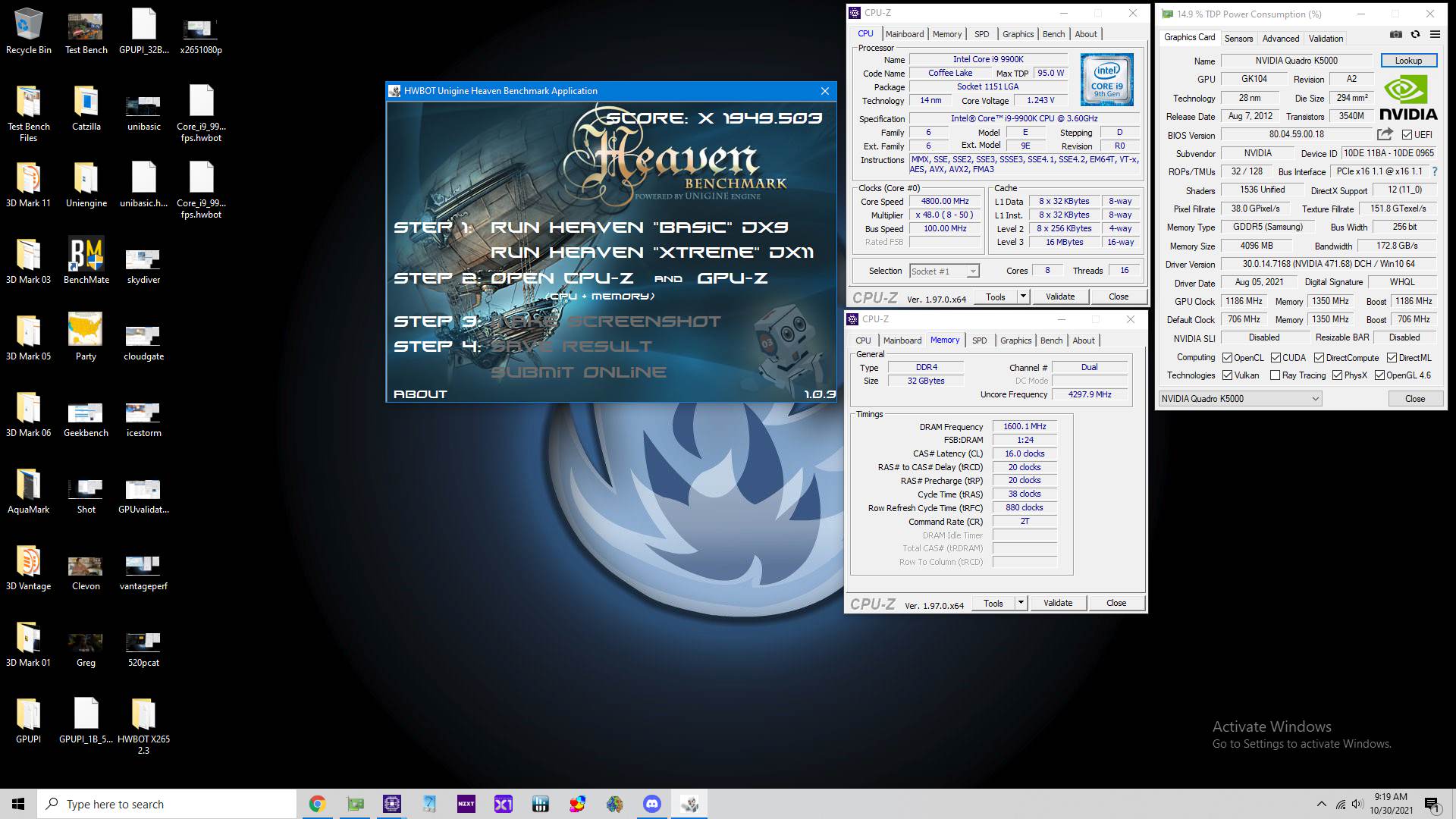The width and height of the screenshot is (1456, 819).
Task: Click the BIOS share/export icon in GPU-Z
Action: [1385, 134]
